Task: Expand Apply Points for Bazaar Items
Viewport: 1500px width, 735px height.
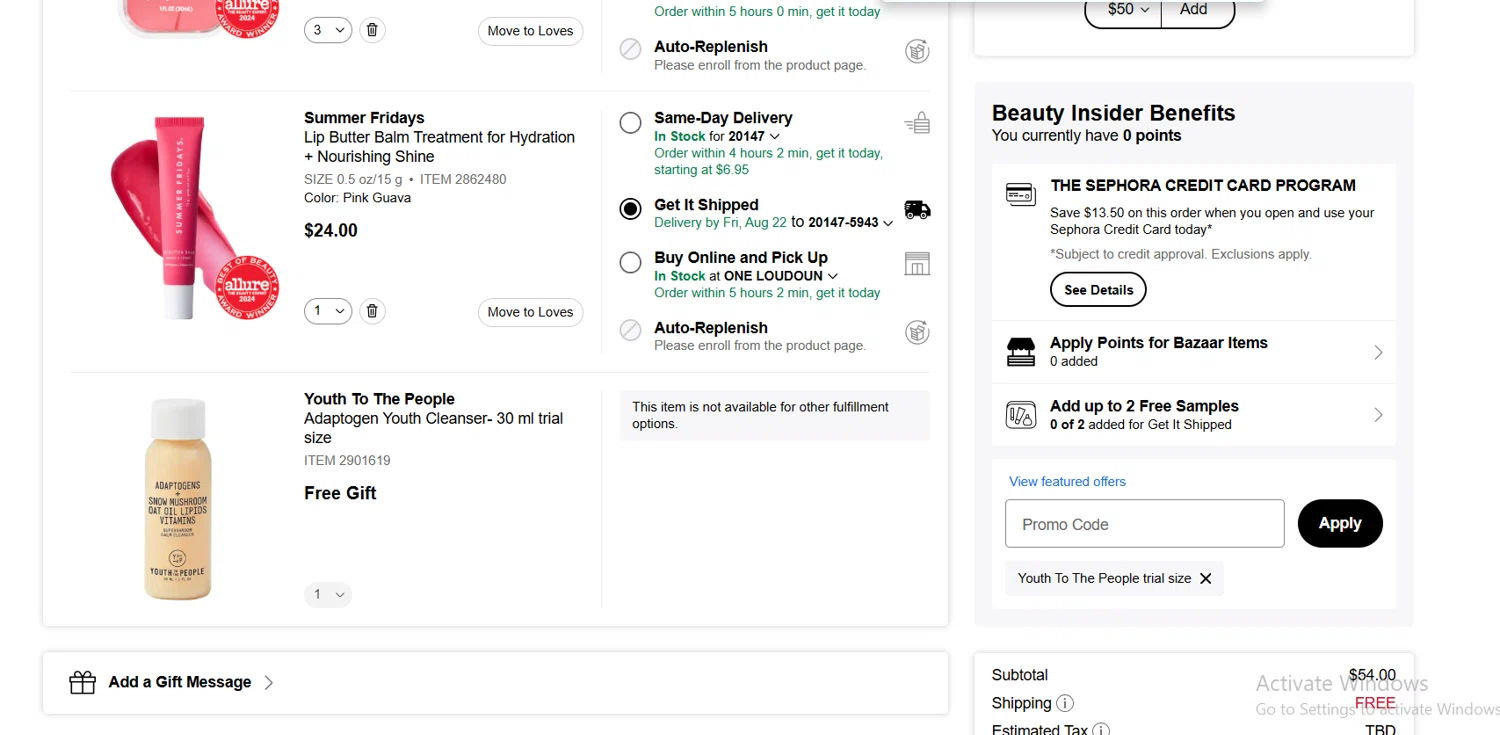Action: [x=1193, y=352]
